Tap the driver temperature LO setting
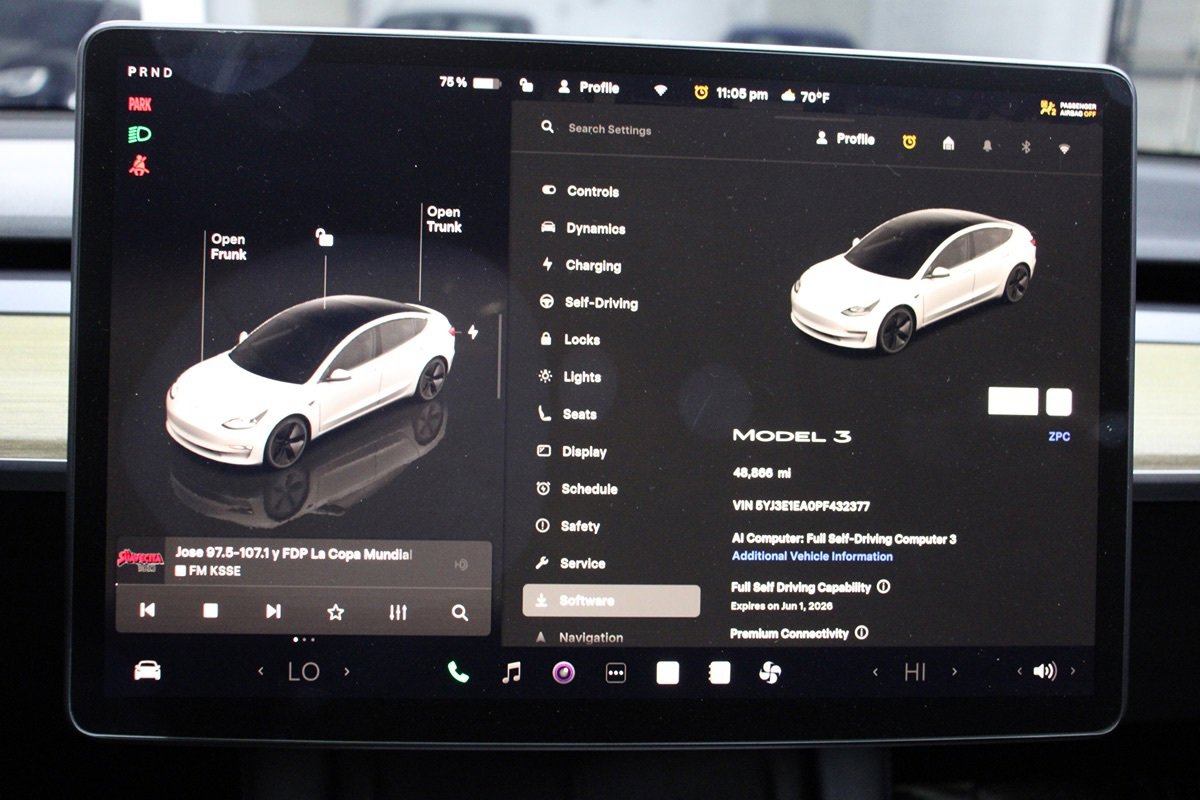Screen dimensions: 1200x800 [x=304, y=672]
